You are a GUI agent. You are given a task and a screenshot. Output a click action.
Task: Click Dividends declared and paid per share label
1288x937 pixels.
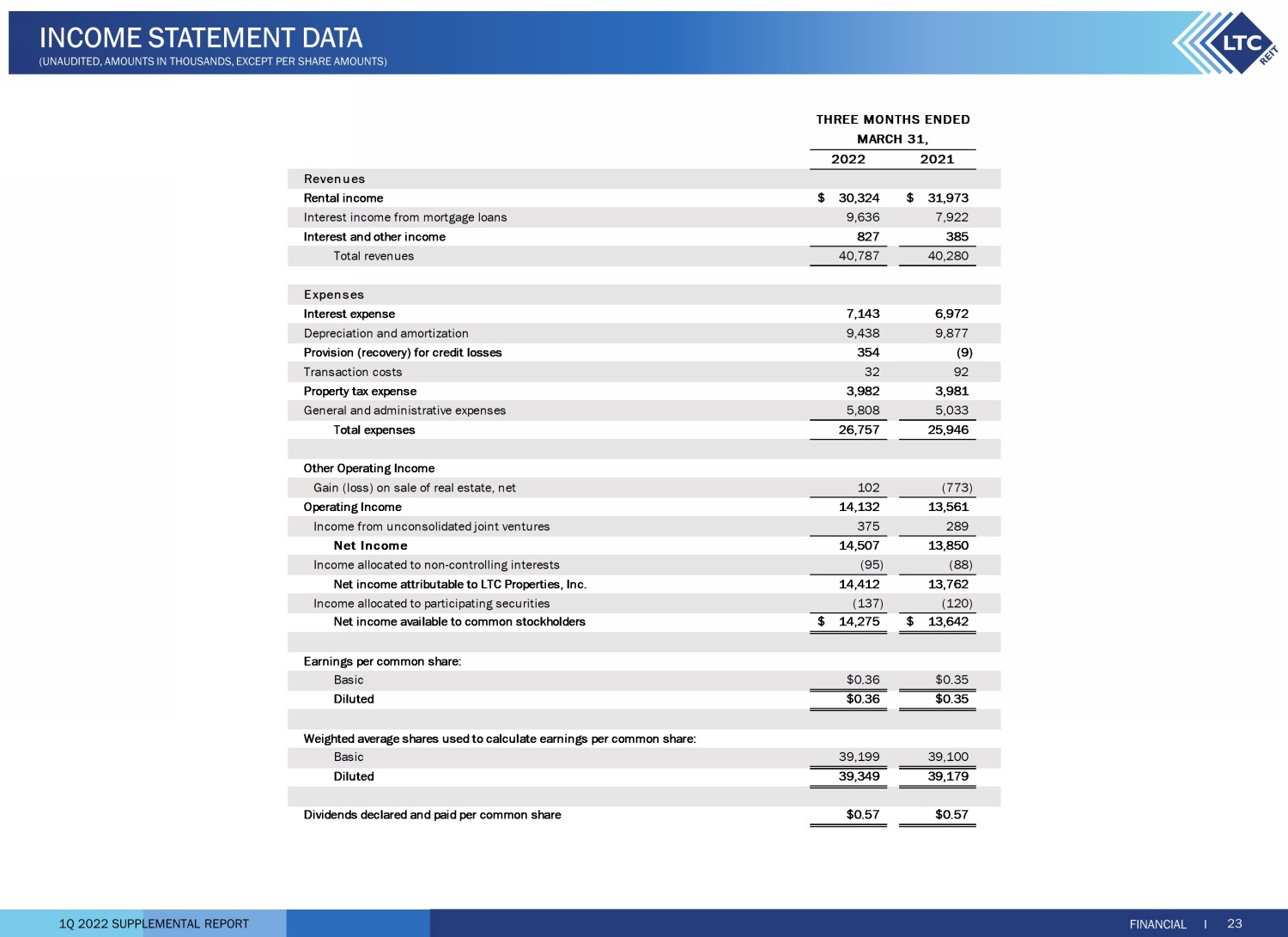(x=433, y=815)
